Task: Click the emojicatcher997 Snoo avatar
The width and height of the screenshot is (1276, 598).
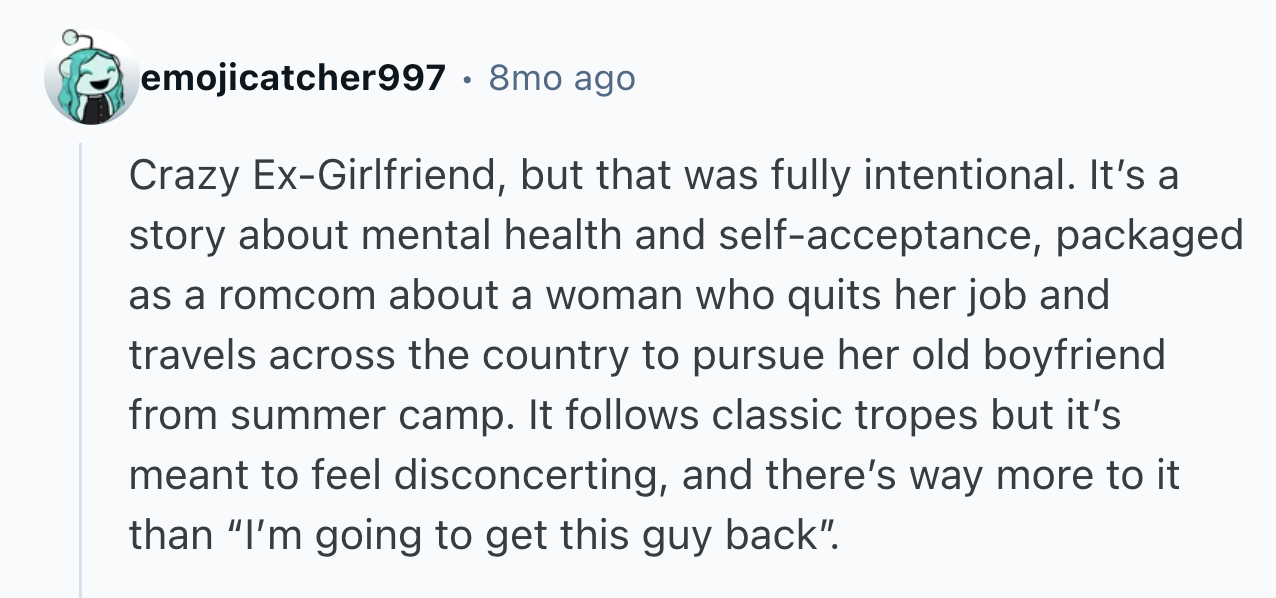Action: coord(93,82)
